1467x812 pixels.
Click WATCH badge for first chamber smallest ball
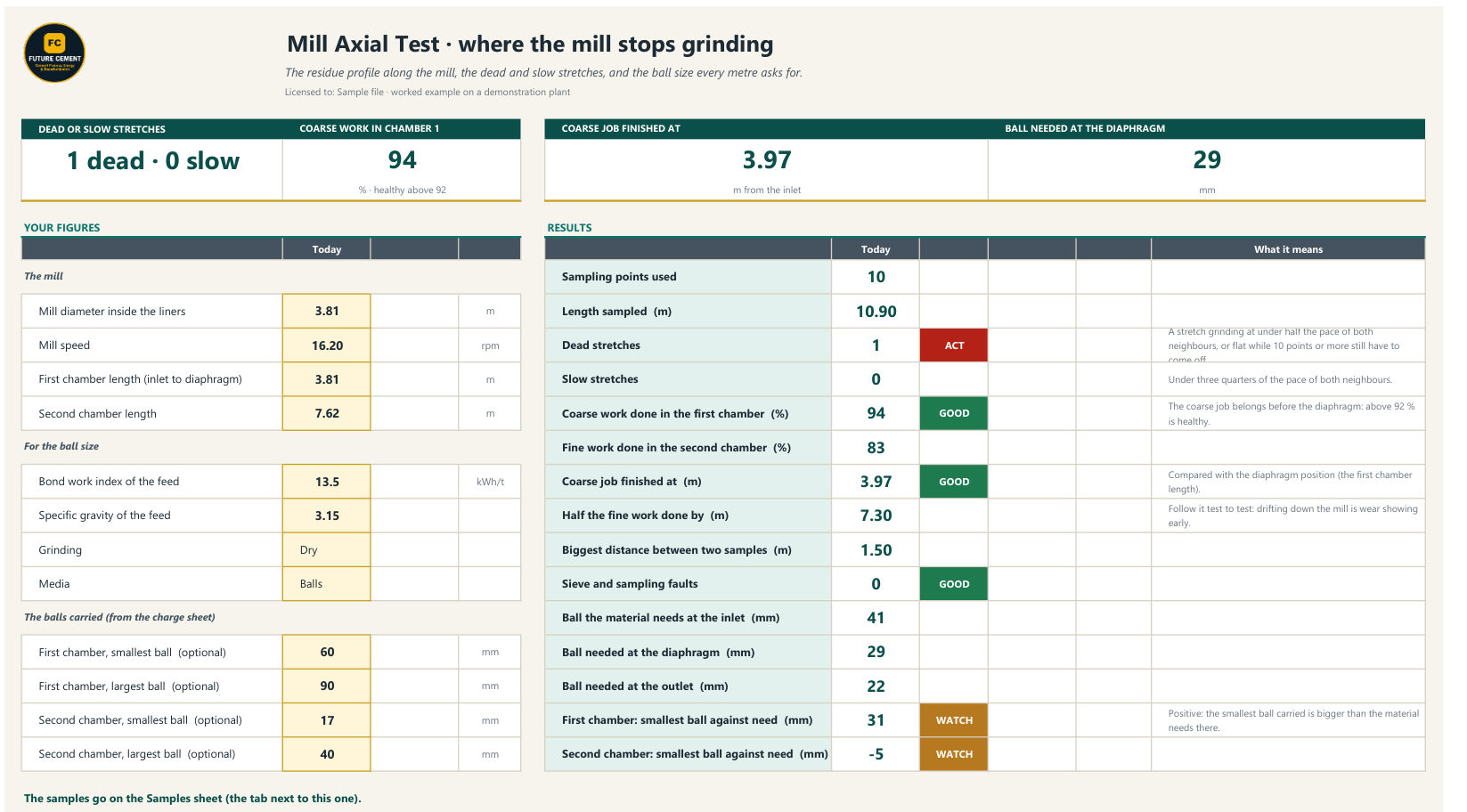point(954,720)
